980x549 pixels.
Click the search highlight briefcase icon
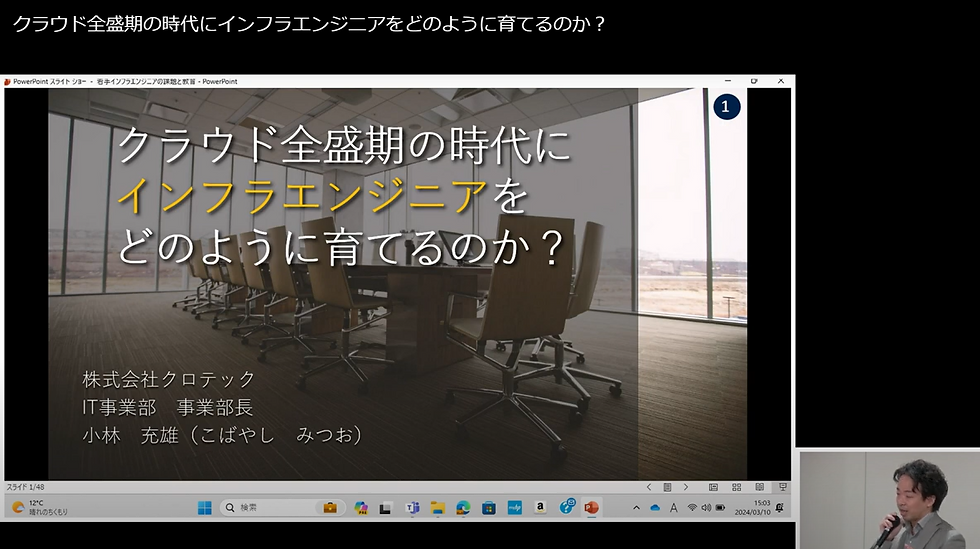pos(329,508)
